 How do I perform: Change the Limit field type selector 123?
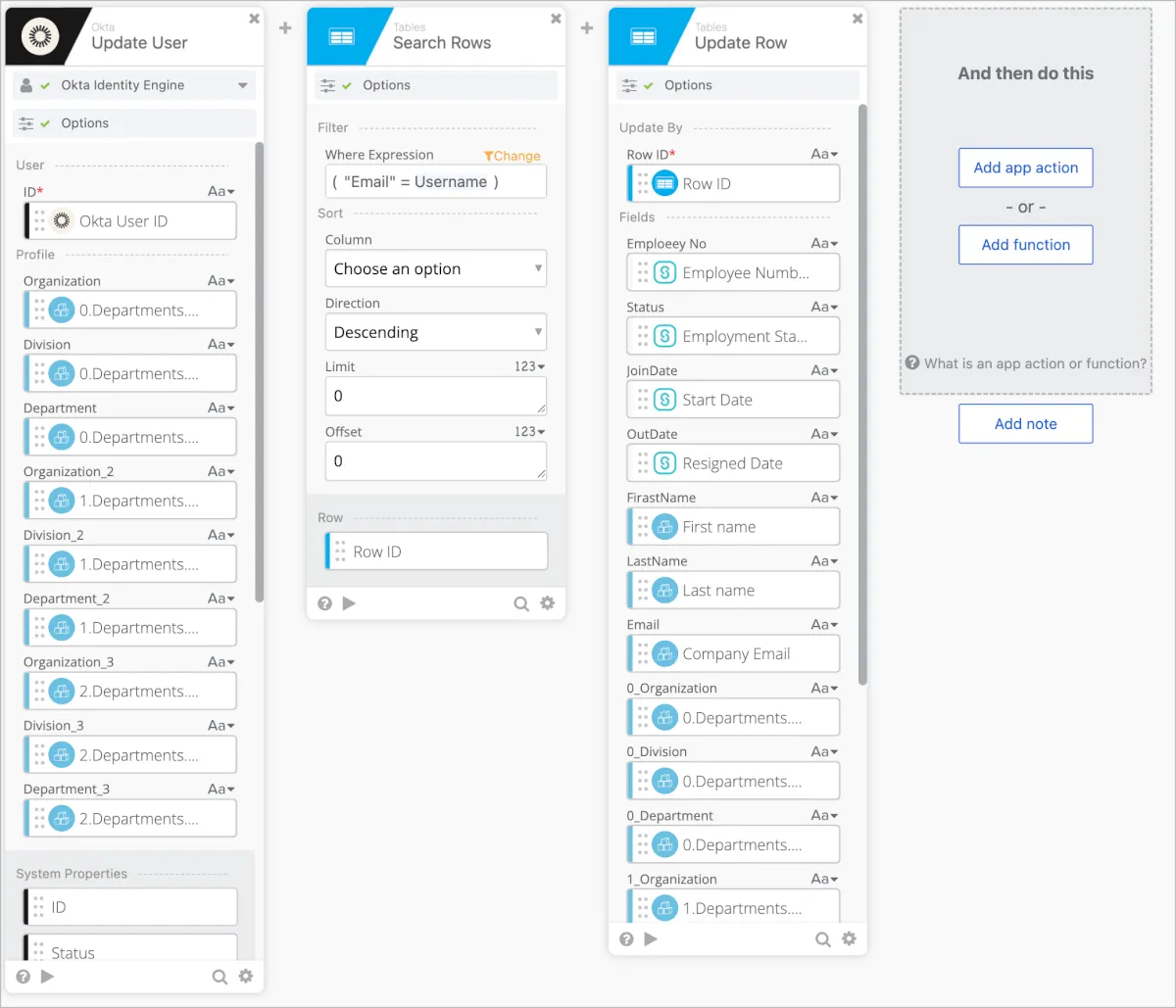point(528,366)
